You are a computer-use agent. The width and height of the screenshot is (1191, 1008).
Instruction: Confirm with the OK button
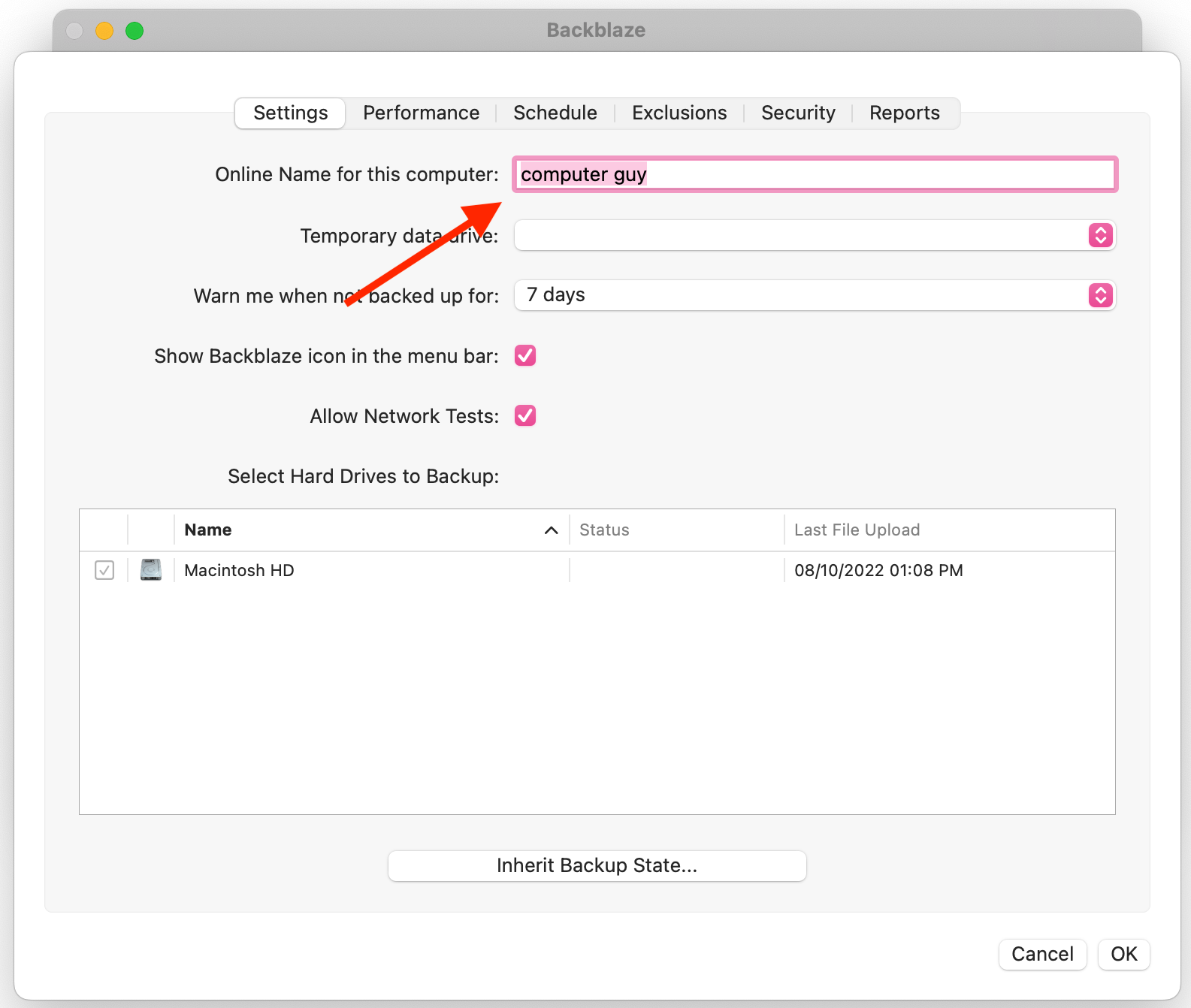pos(1124,955)
